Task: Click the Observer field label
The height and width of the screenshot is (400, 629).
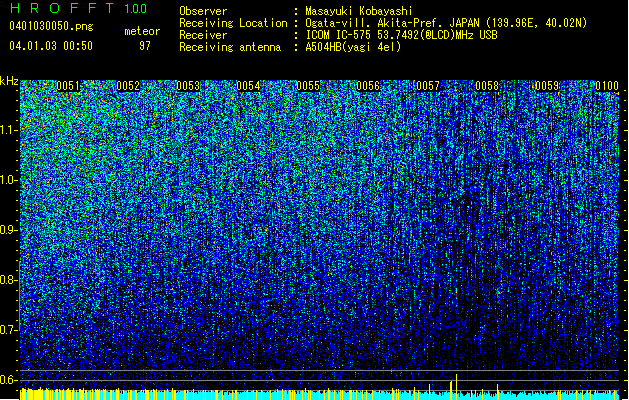Action: point(203,11)
